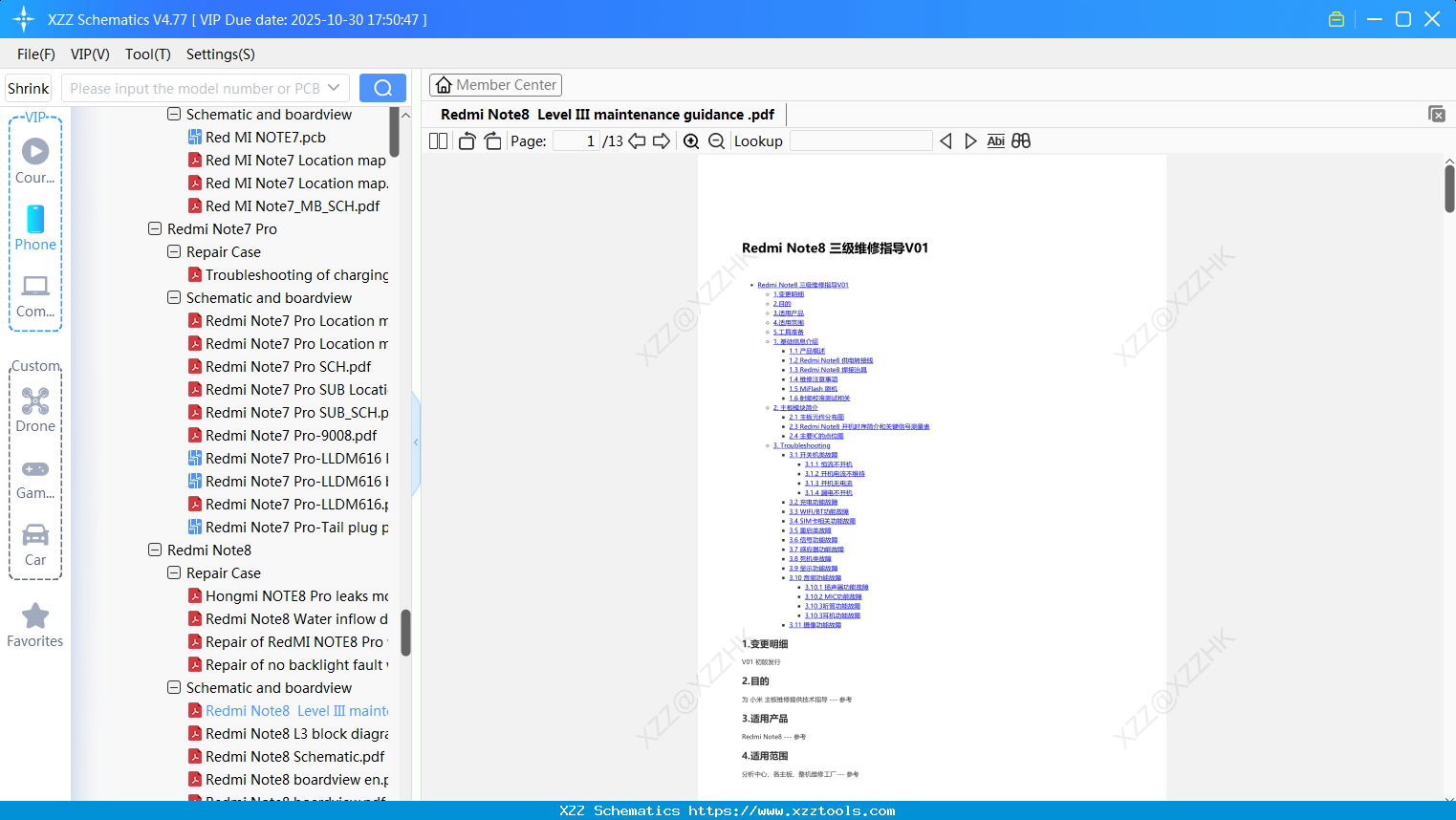The image size is (1456, 820).
Task: Collapse the Redmi Note8 tree node
Action: click(x=155, y=550)
